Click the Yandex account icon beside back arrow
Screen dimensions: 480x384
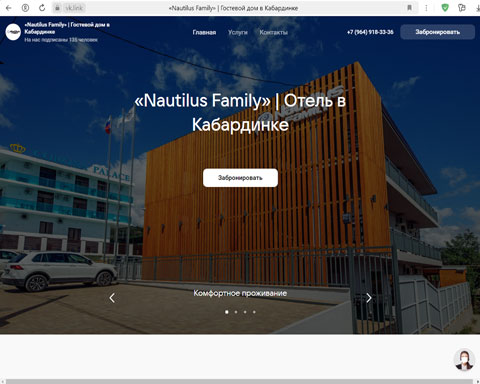pyautogui.click(x=25, y=8)
